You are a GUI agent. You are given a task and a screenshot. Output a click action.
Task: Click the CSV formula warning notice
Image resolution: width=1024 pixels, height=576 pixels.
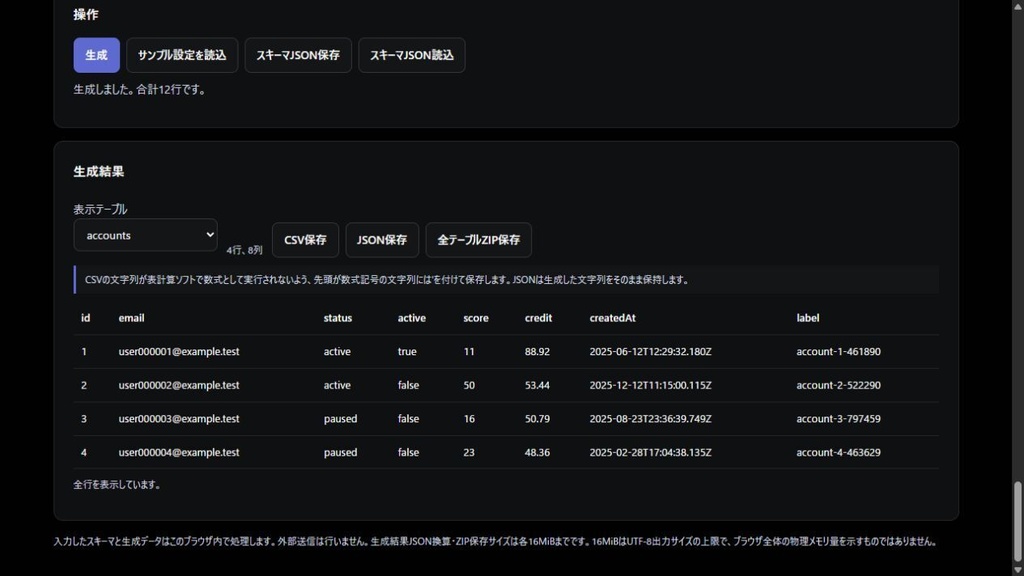(x=506, y=280)
